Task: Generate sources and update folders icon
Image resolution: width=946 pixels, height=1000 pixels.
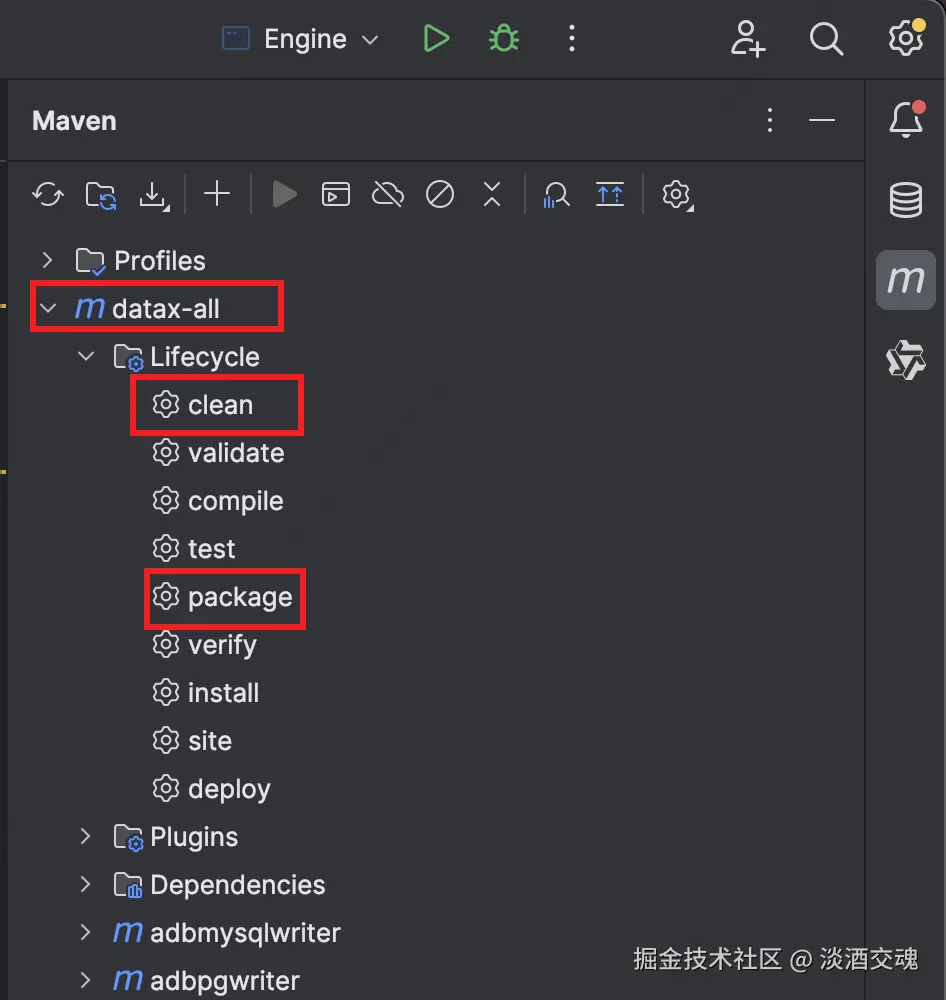Action: (101, 195)
